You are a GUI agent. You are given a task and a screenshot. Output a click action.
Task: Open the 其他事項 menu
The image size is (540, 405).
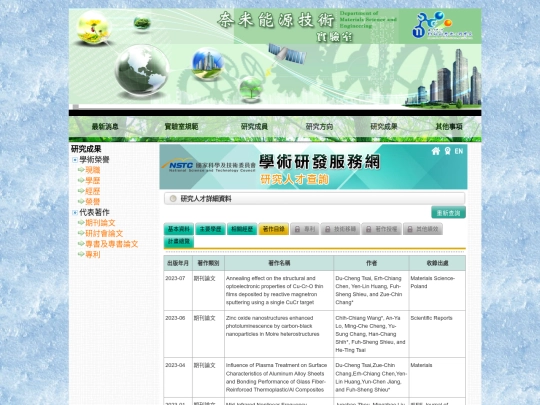click(x=449, y=127)
